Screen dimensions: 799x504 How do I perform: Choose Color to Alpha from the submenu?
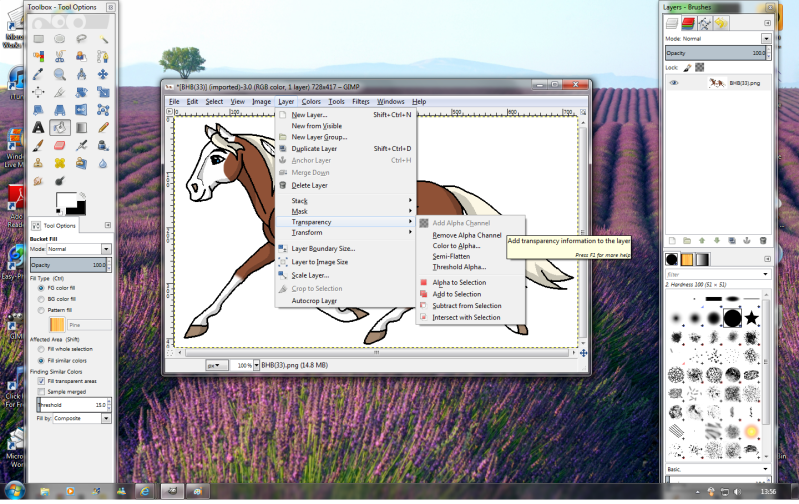pos(456,246)
